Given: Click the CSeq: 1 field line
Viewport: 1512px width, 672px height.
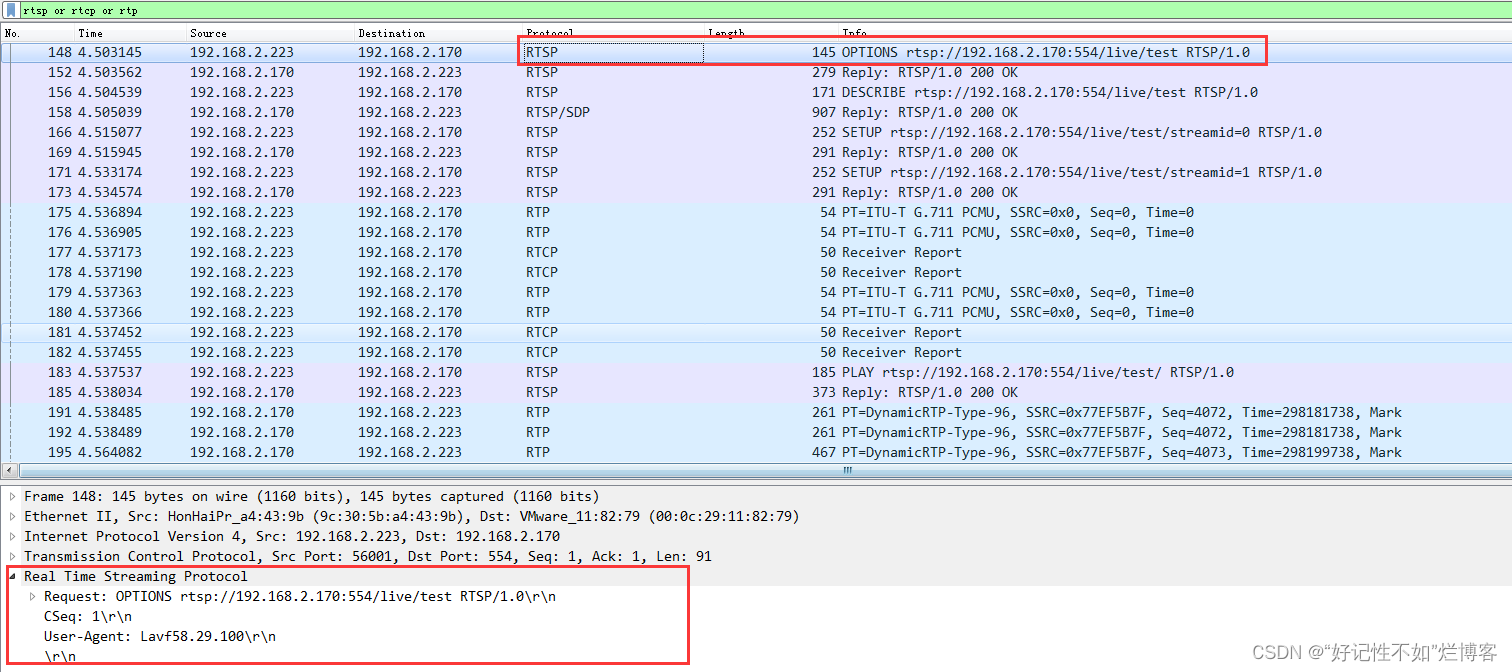Looking at the screenshot, I should 88,617.
